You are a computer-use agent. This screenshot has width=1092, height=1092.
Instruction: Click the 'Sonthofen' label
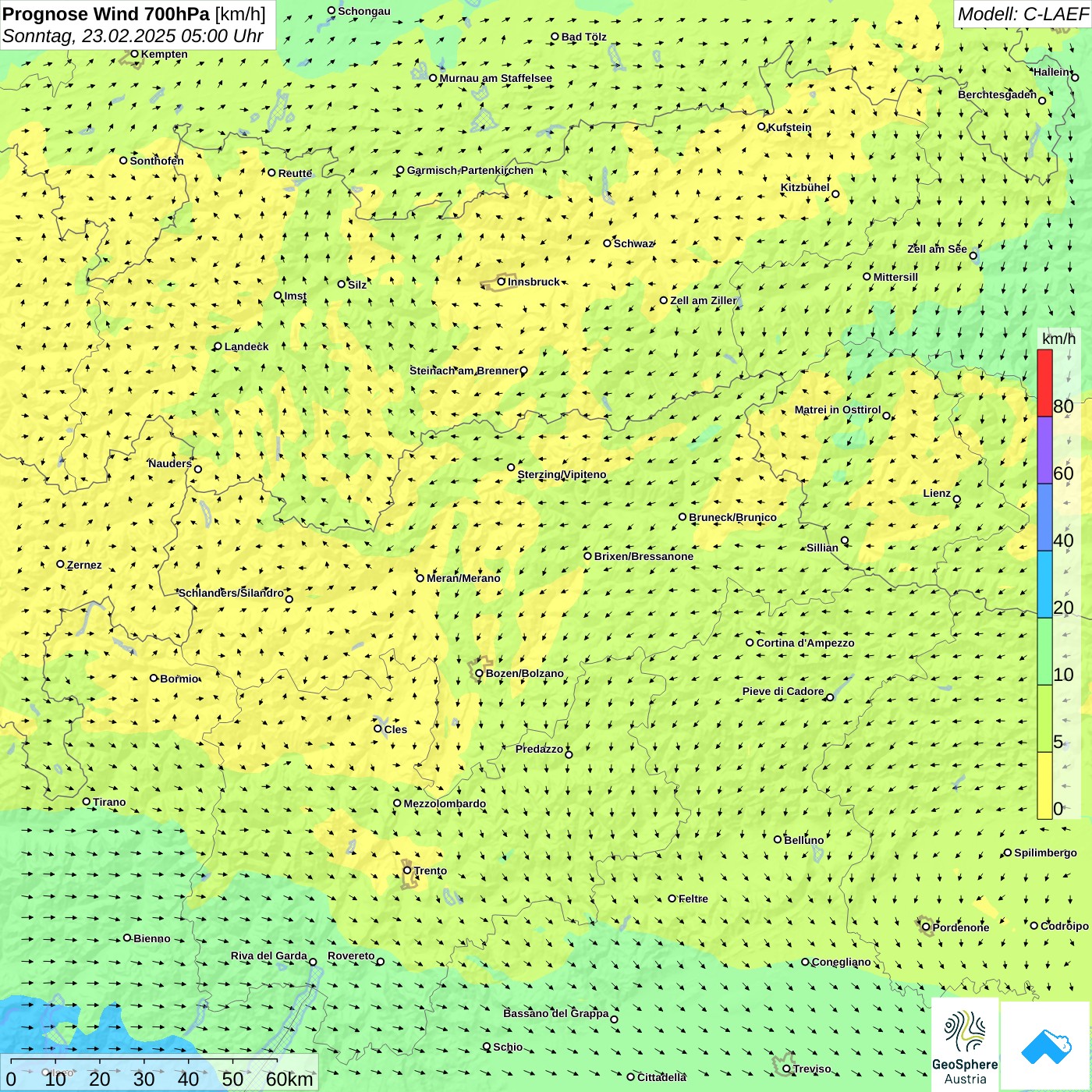157,161
